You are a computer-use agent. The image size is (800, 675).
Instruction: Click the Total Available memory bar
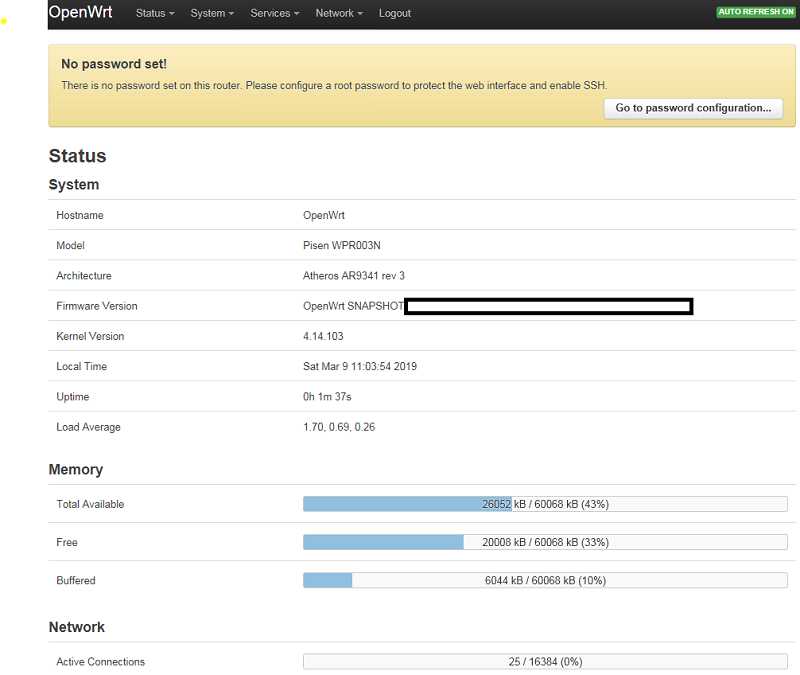pos(545,504)
